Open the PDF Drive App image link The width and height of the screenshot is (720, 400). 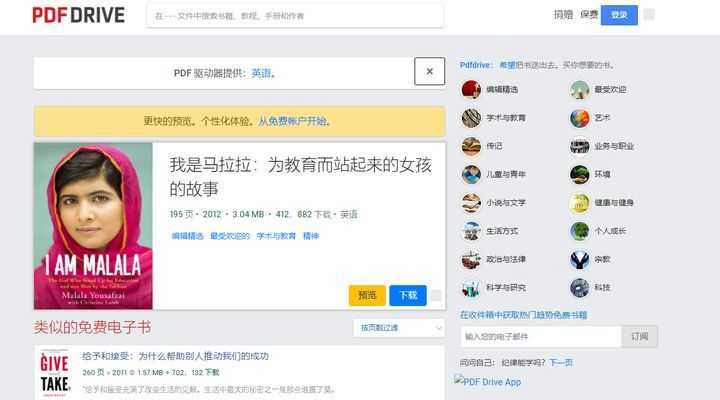[x=488, y=381]
